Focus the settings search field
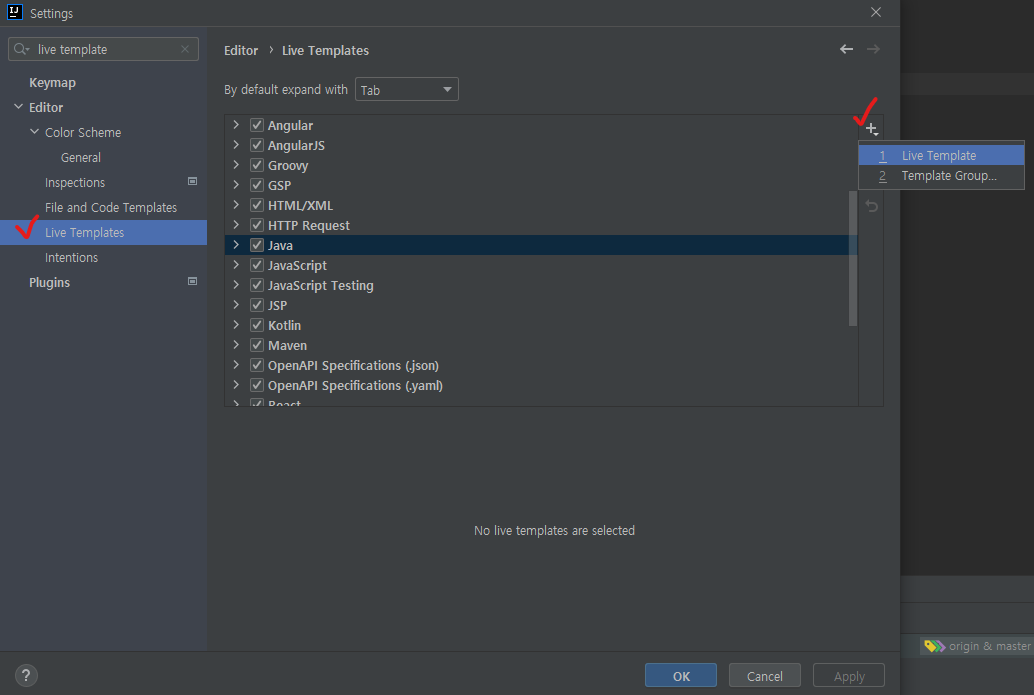The width and height of the screenshot is (1034, 695). 104,49
